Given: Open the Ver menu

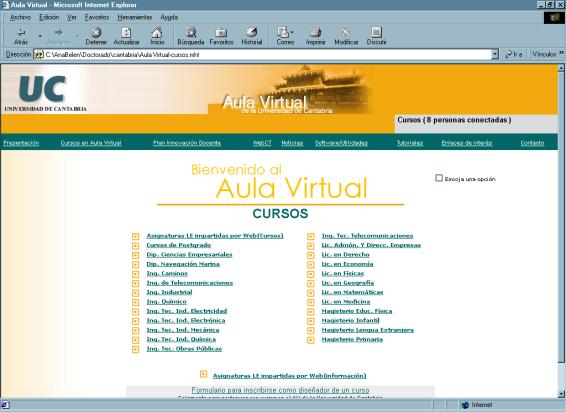Looking at the screenshot, I should coord(71,17).
